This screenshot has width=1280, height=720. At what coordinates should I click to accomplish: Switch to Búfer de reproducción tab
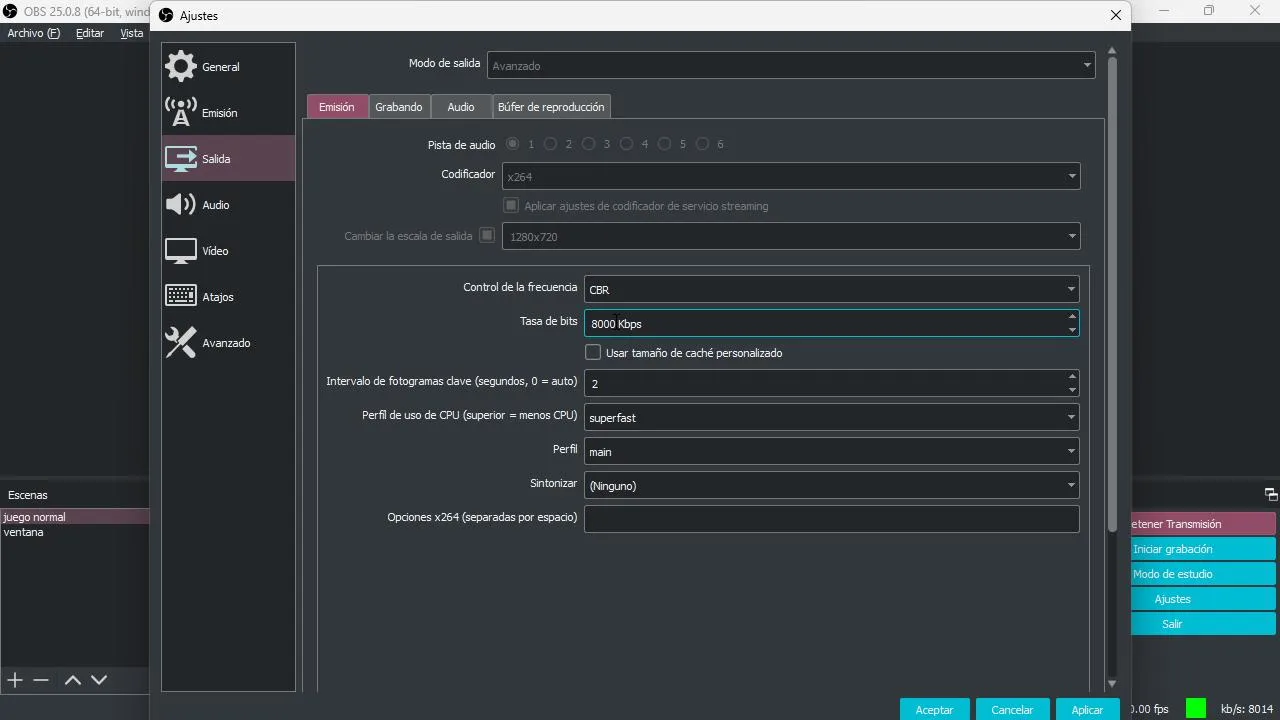click(551, 106)
